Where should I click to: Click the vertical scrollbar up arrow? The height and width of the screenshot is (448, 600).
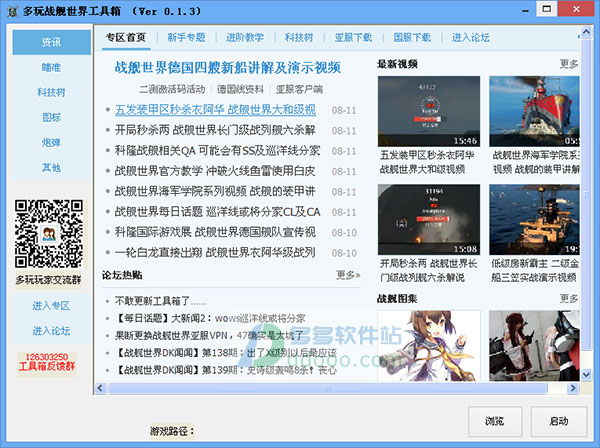coord(586,32)
